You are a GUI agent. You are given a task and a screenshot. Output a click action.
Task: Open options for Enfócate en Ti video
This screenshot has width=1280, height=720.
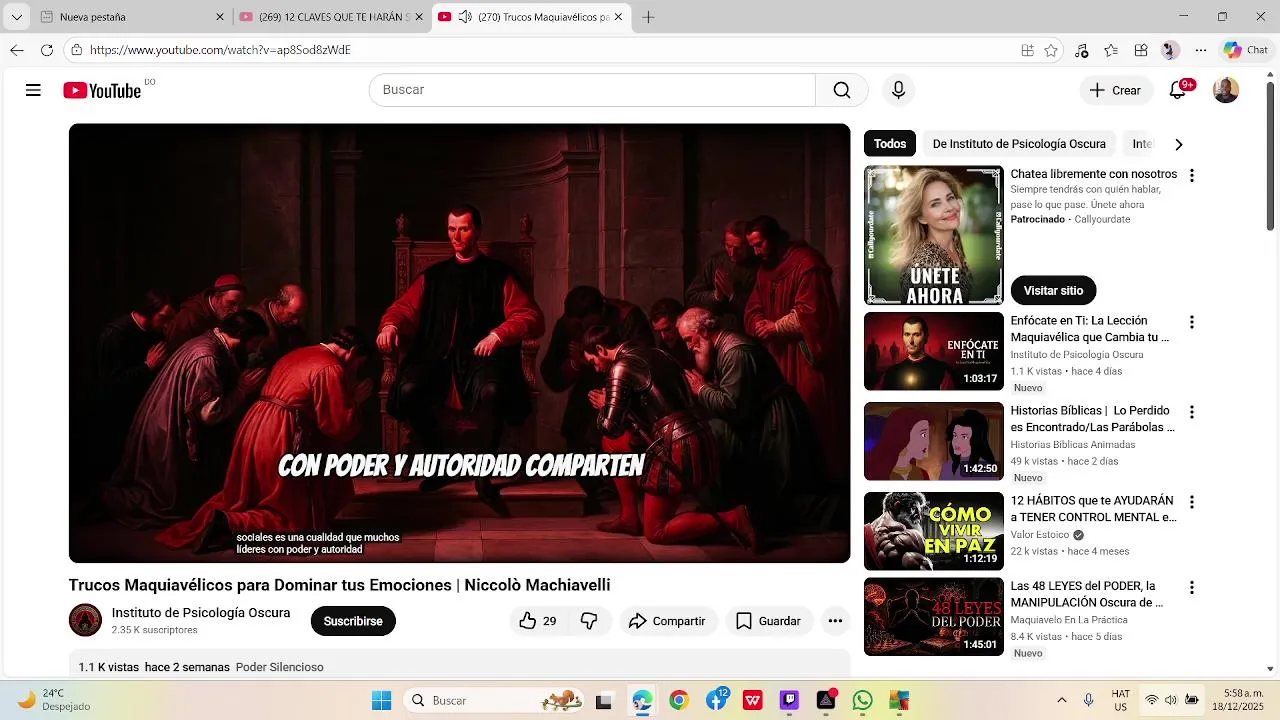click(x=1191, y=322)
